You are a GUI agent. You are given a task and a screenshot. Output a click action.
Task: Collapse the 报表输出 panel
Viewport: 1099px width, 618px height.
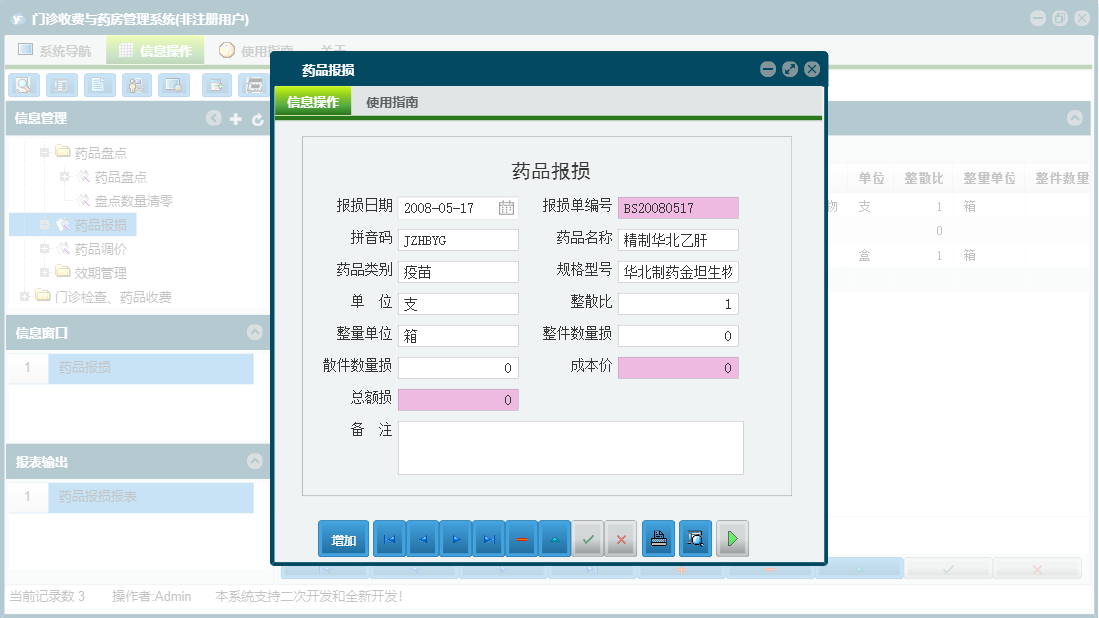click(x=255, y=461)
